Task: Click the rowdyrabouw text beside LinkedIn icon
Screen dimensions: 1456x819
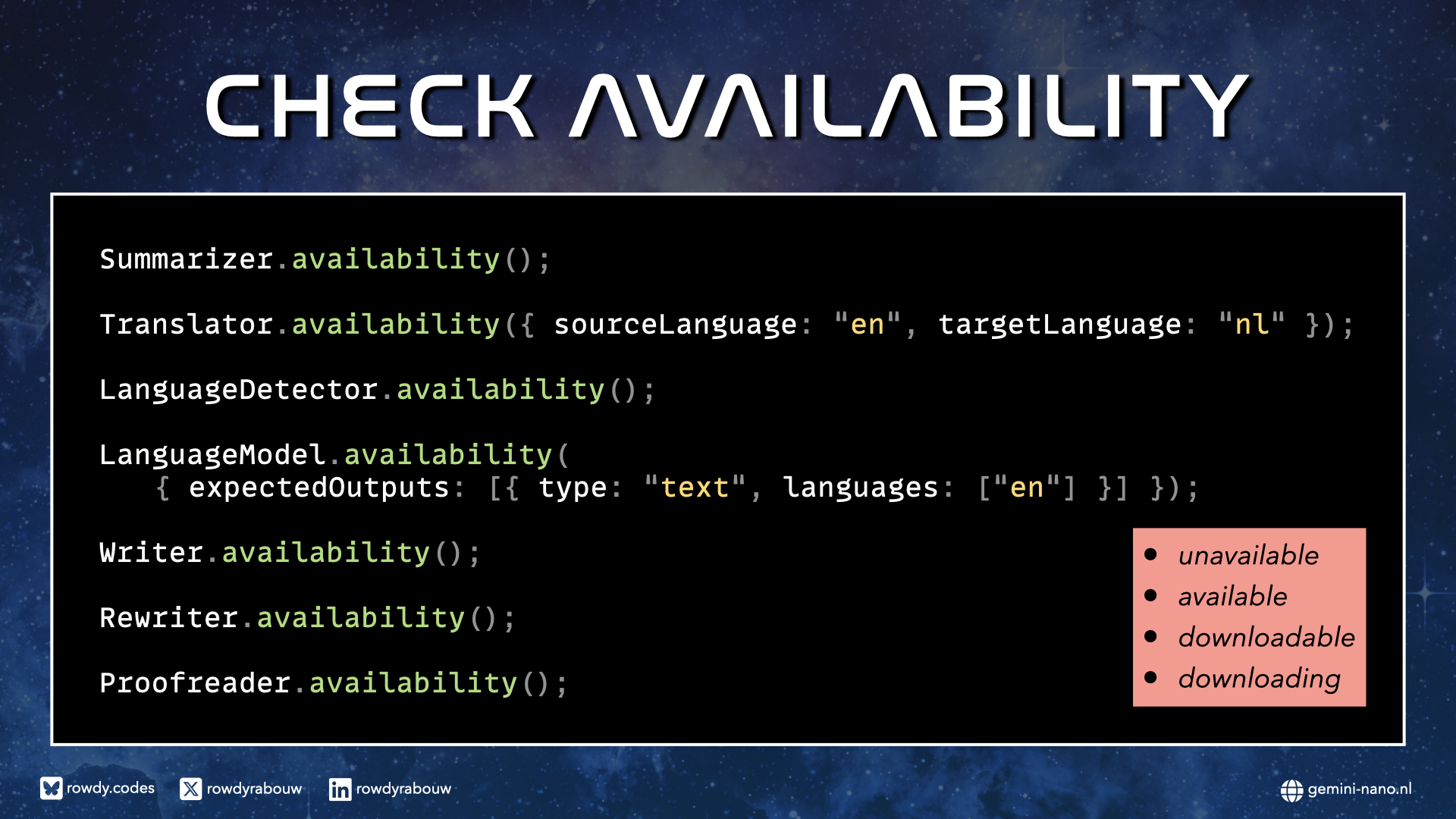Action: [403, 789]
